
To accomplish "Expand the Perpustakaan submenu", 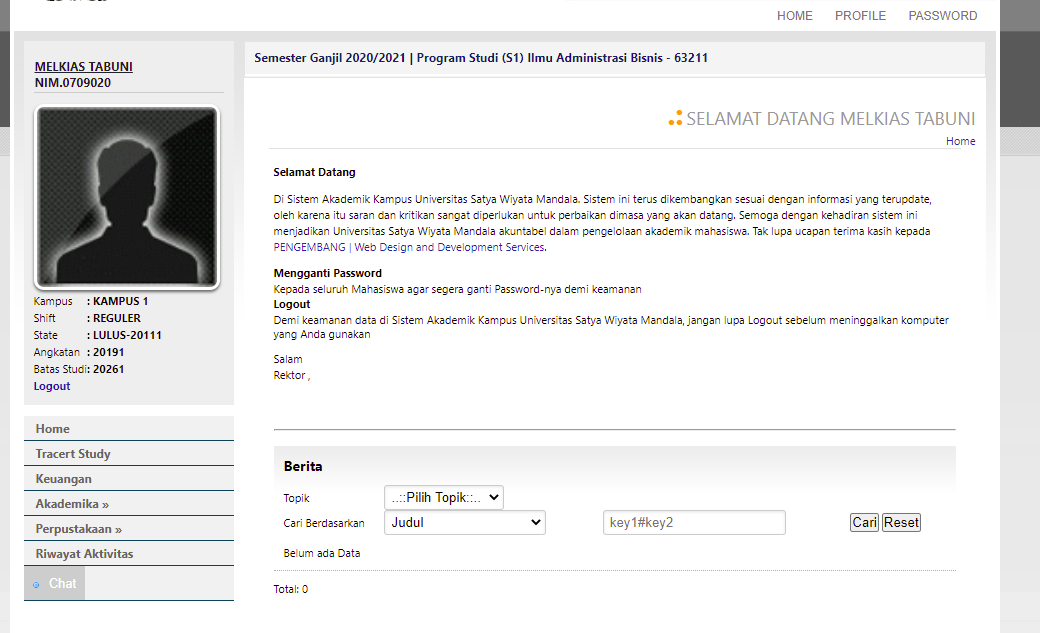I will tap(78, 529).
